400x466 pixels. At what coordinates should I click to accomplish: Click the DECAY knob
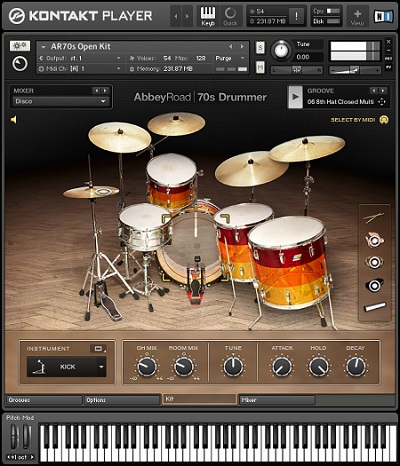pos(356,366)
